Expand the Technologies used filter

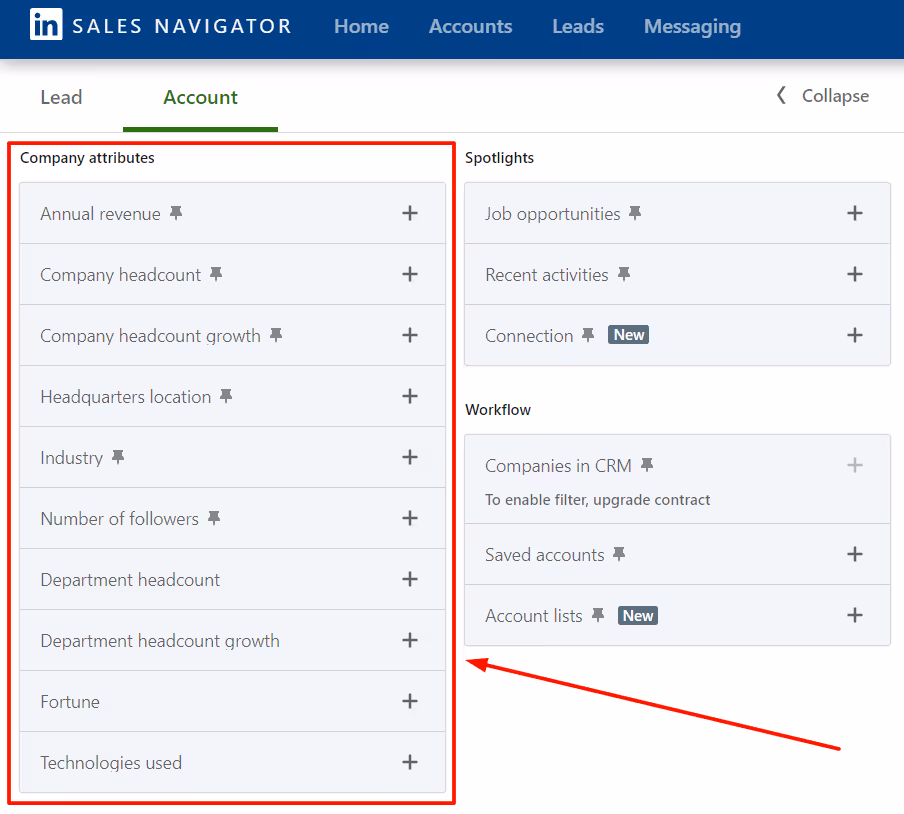[x=410, y=762]
